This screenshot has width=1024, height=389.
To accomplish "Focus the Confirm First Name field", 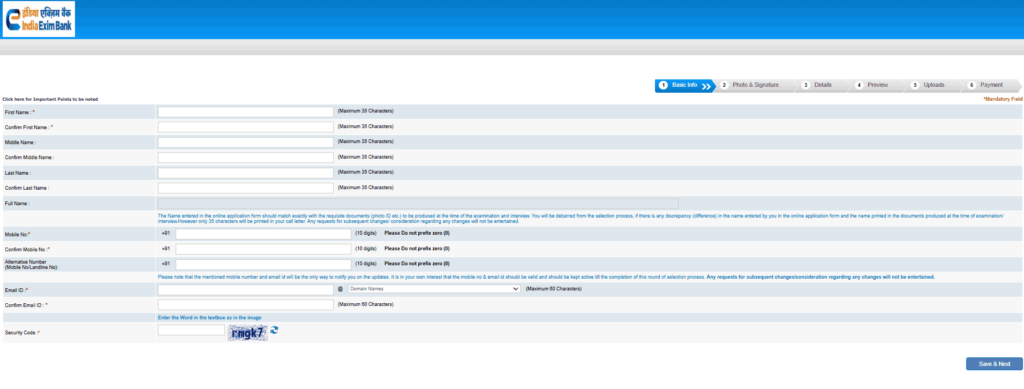I will click(x=246, y=127).
